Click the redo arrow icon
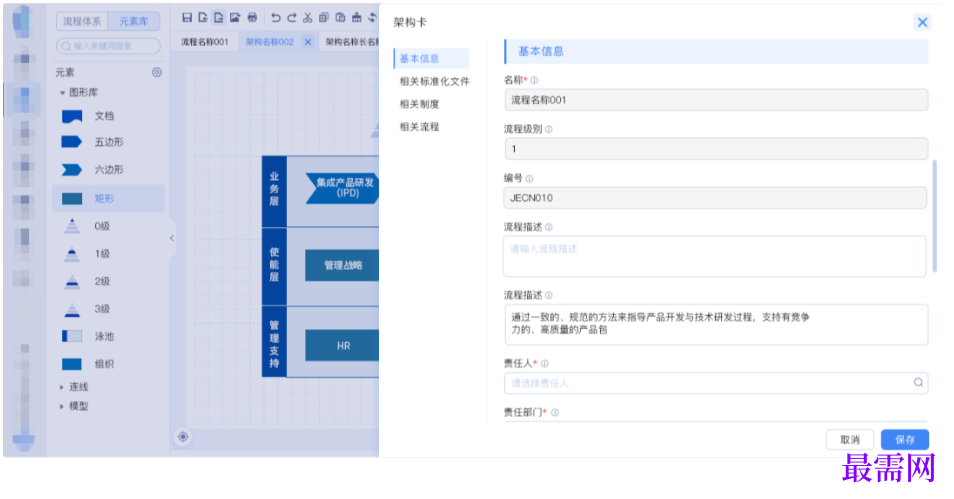Image resolution: width=954 pixels, height=499 pixels. pyautogui.click(x=291, y=18)
